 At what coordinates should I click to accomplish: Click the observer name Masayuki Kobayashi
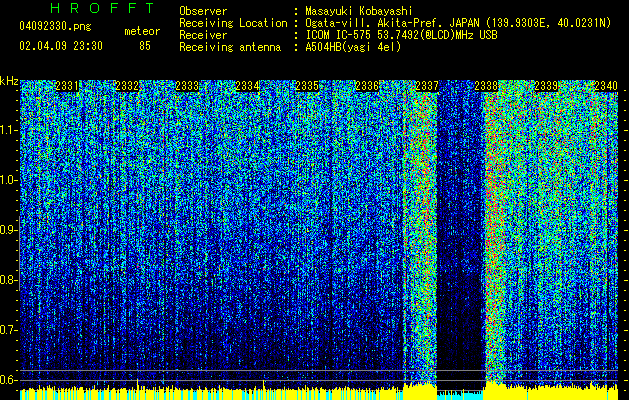[x=359, y=11]
